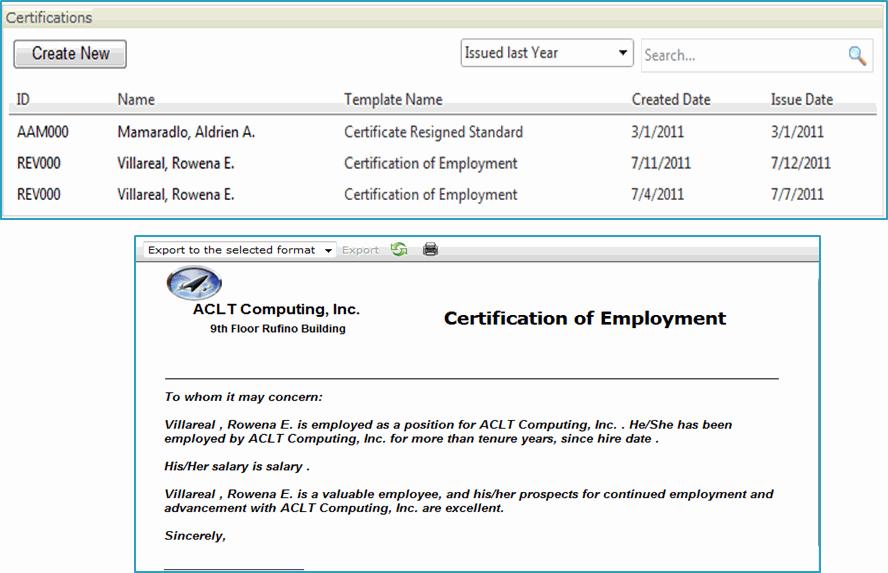This screenshot has height=573, width=888.
Task: Select the Certificate Resigned Standard template cell
Action: 433,132
